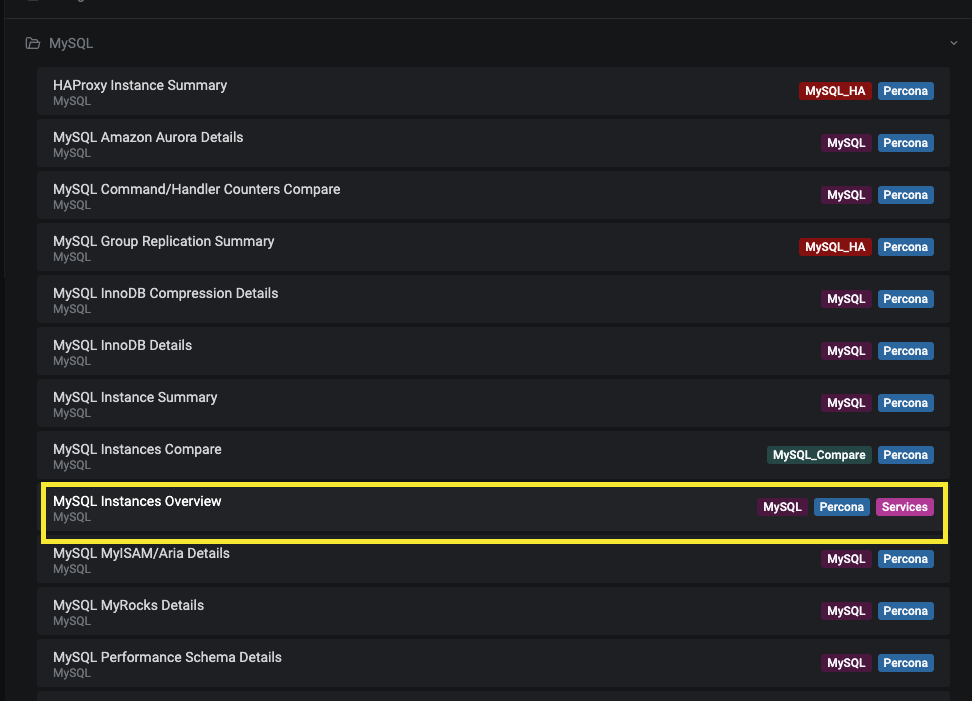The image size is (972, 701).
Task: Collapse the MySQL folder chevron
Action: [x=954, y=44]
